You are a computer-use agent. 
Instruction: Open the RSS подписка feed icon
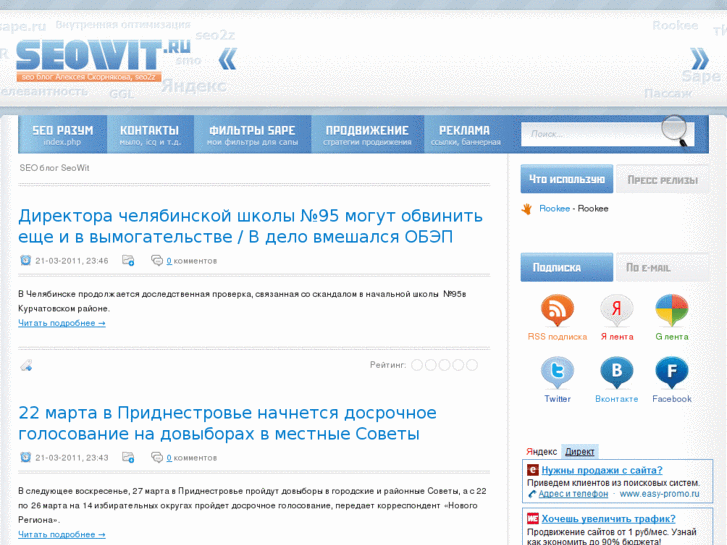(x=557, y=309)
